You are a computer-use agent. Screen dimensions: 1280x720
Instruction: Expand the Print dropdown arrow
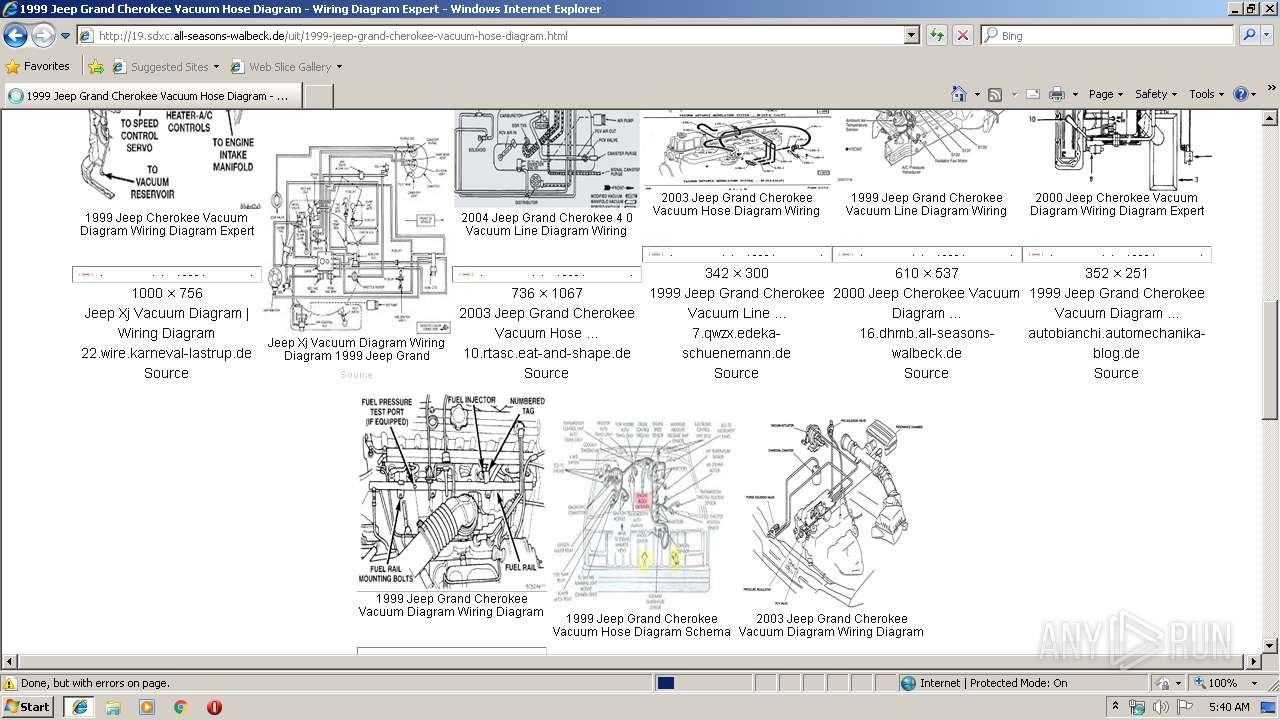click(1075, 94)
